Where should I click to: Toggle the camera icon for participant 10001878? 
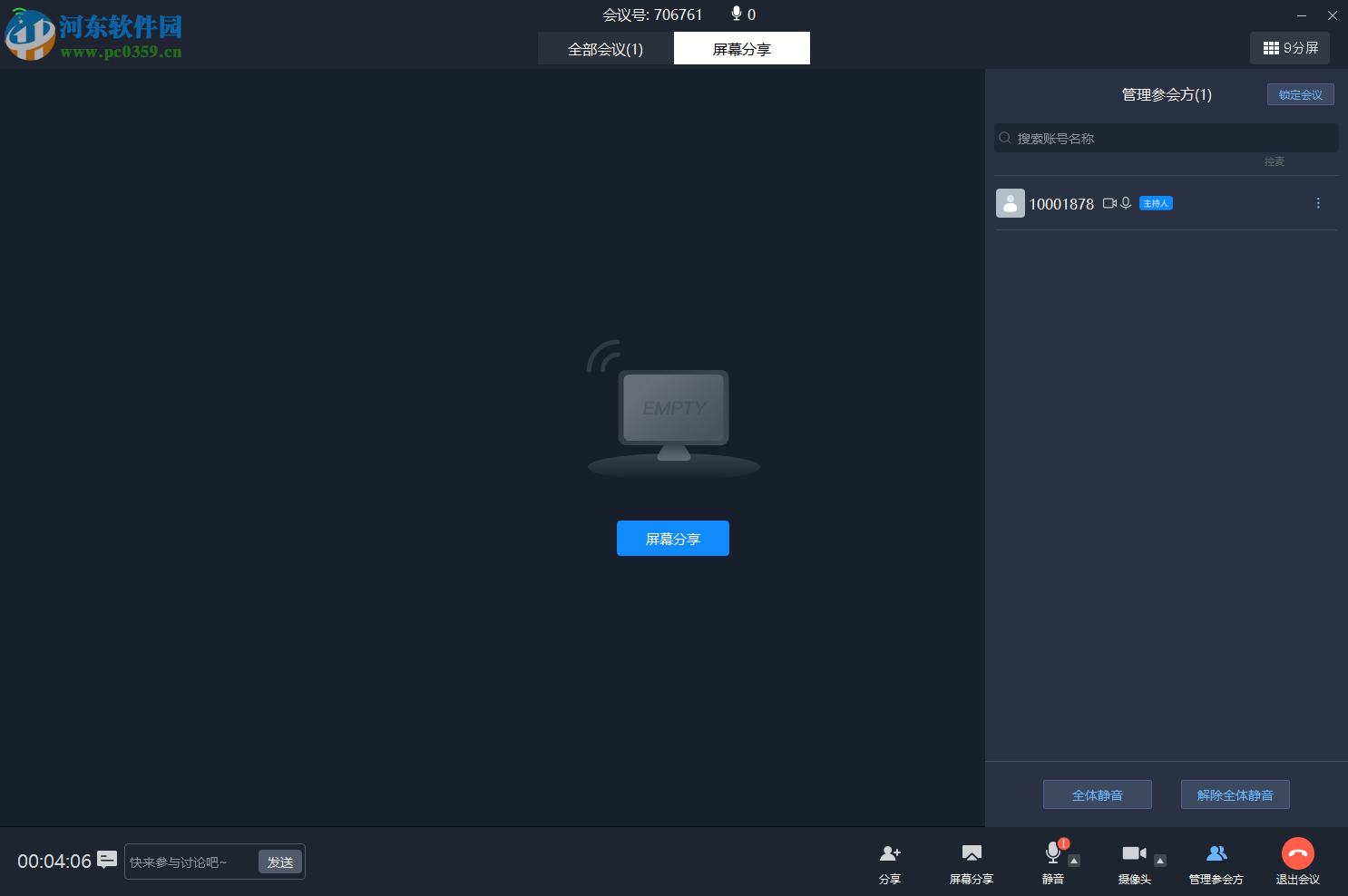[x=1109, y=203]
